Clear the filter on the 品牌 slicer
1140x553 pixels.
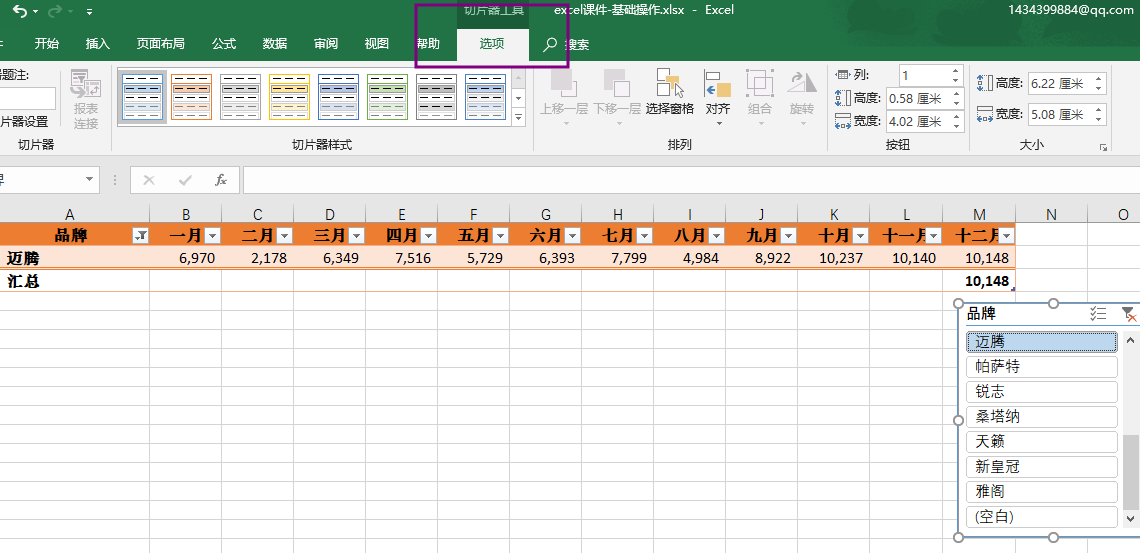(x=1129, y=314)
